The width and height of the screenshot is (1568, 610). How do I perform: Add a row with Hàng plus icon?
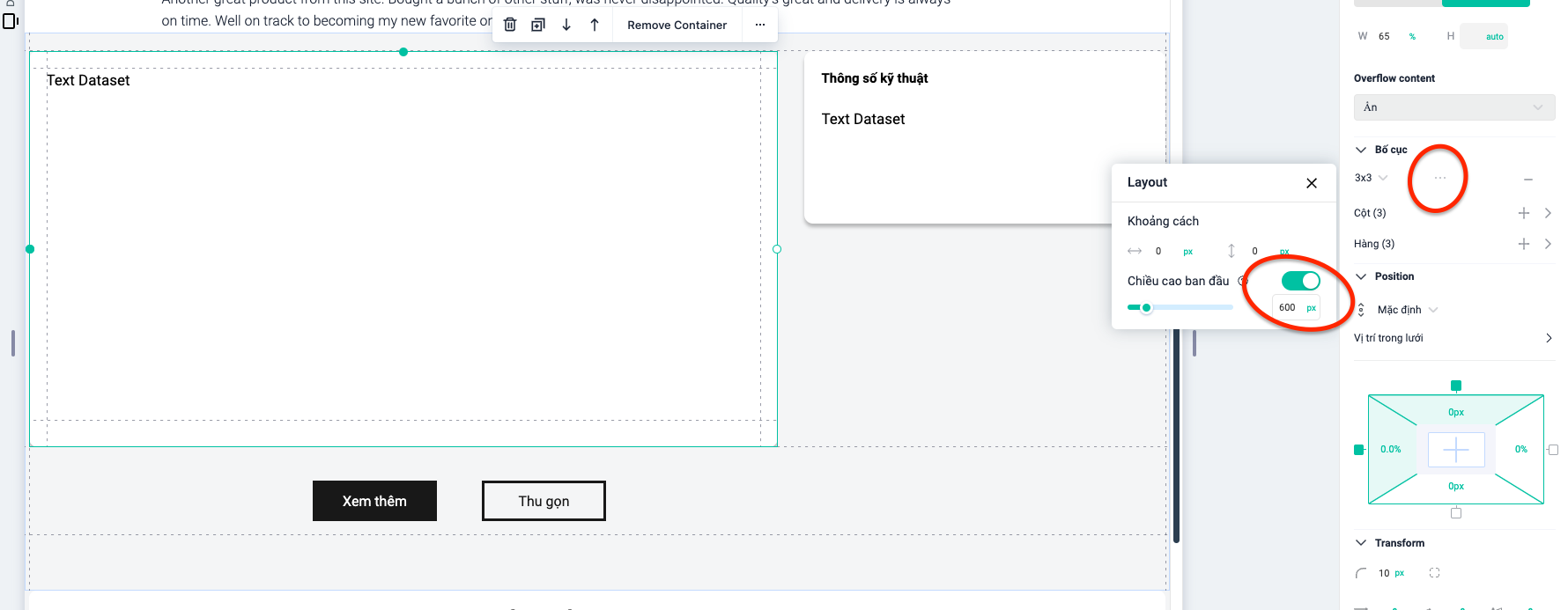click(1524, 244)
